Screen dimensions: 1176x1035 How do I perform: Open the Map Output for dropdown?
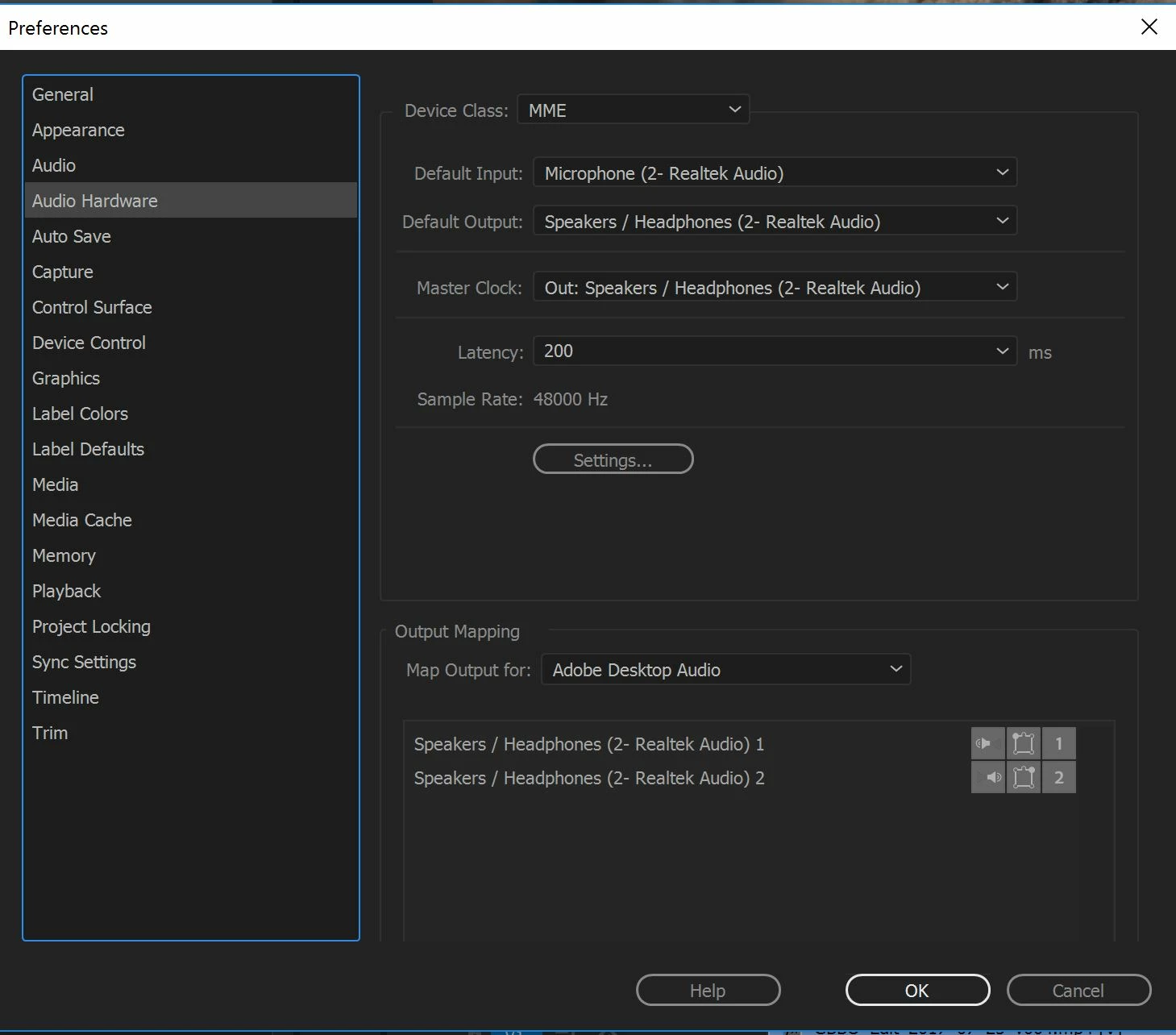(726, 669)
